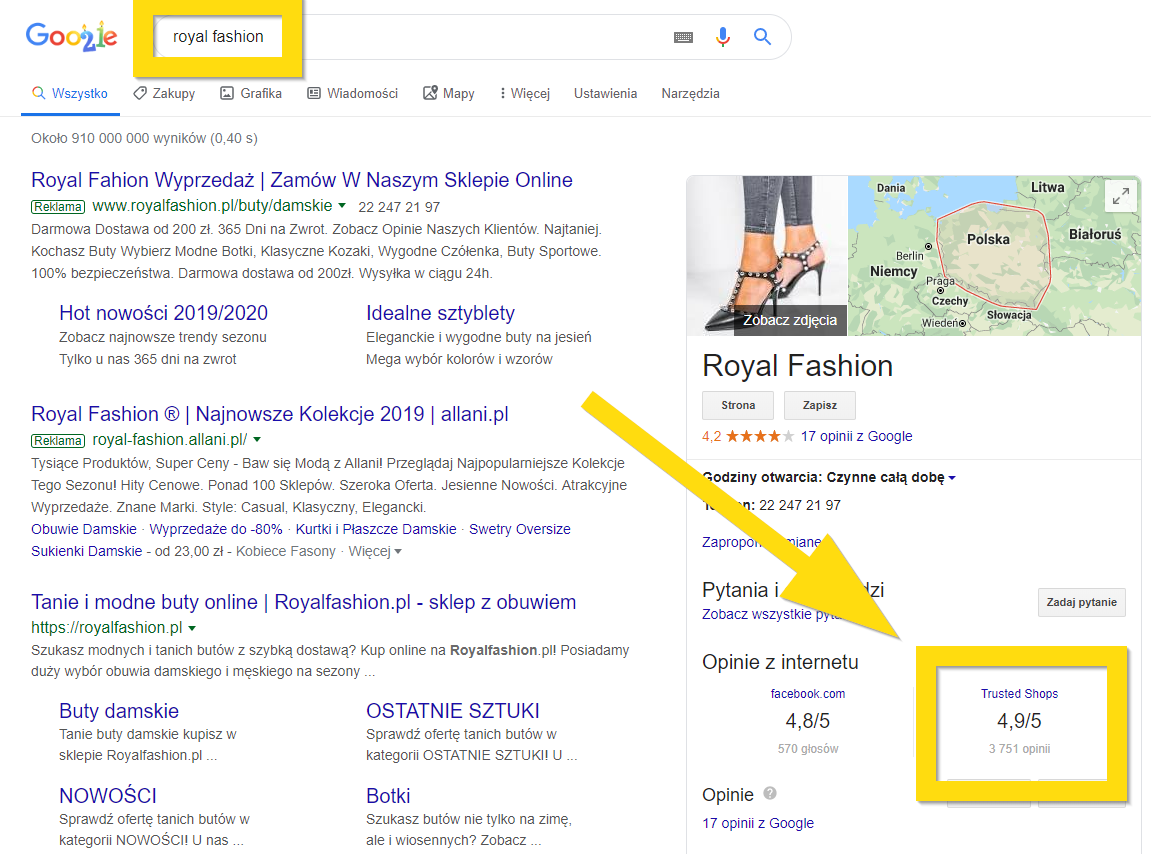Open Botki sitelink
Viewport: 1151px width, 854px height.
click(388, 796)
